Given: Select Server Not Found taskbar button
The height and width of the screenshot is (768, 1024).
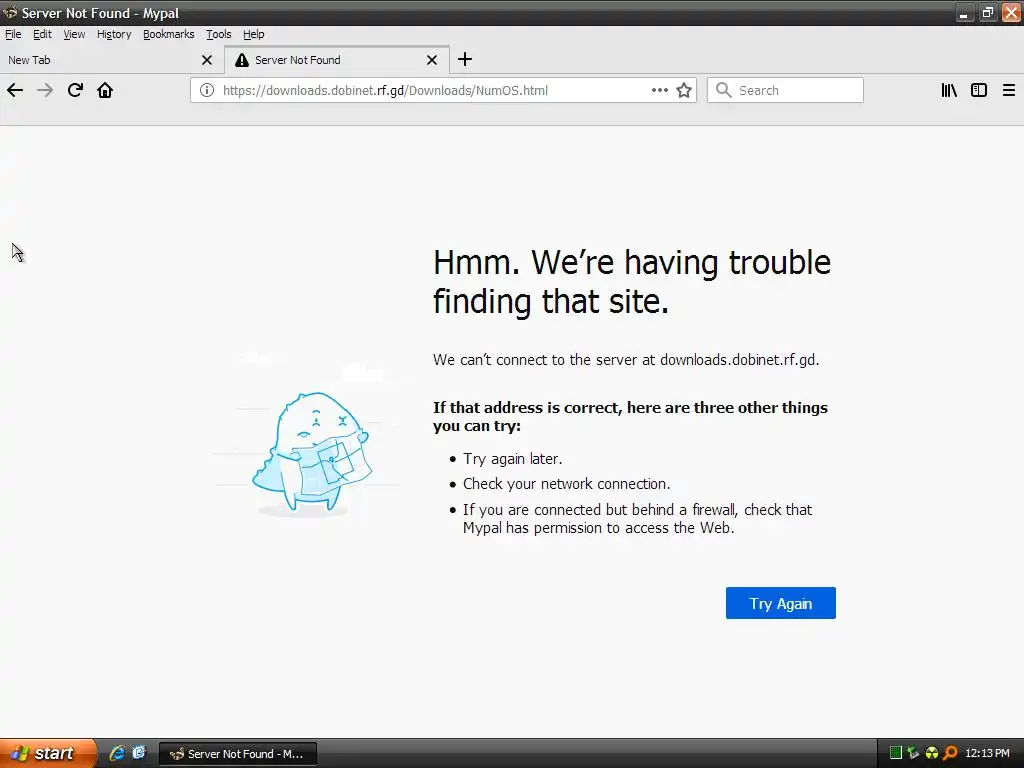Looking at the screenshot, I should 238,754.
